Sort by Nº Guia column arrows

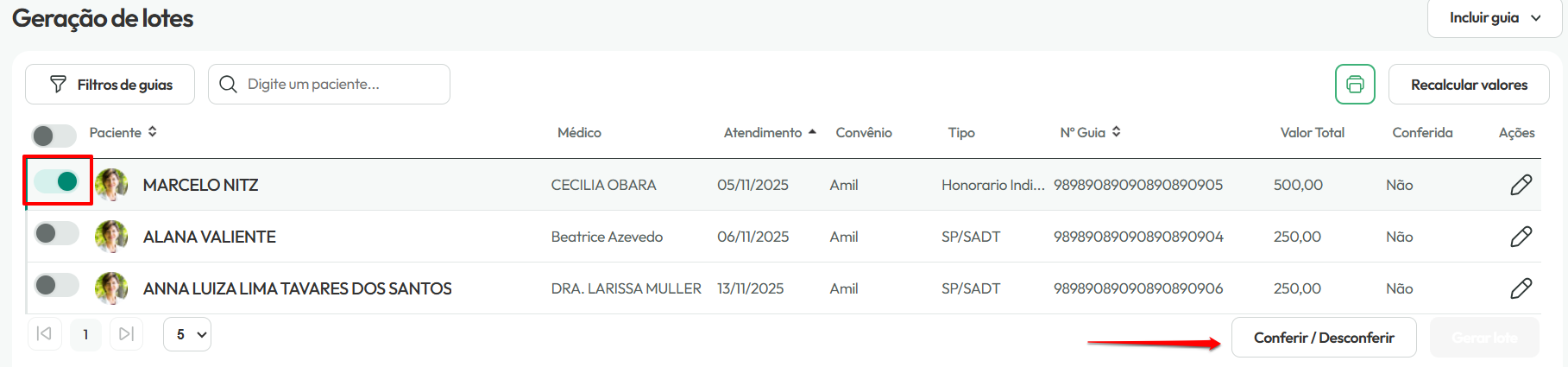1116,132
